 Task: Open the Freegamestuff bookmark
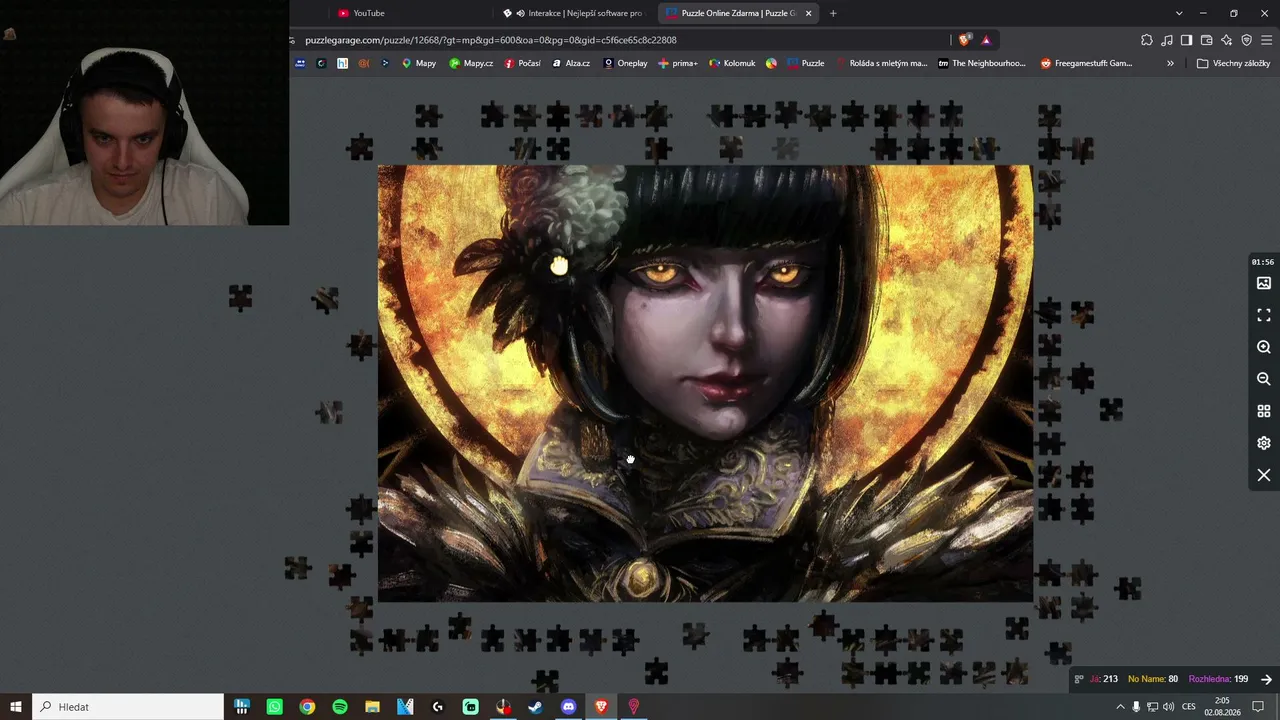pyautogui.click(x=1086, y=63)
